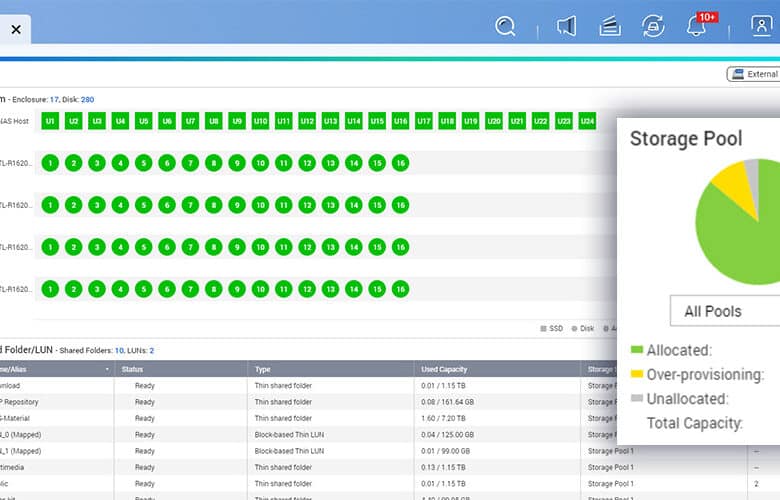This screenshot has height=500, width=780.
Task: Click the gray Unallocated legend swatch
Action: tap(637, 398)
